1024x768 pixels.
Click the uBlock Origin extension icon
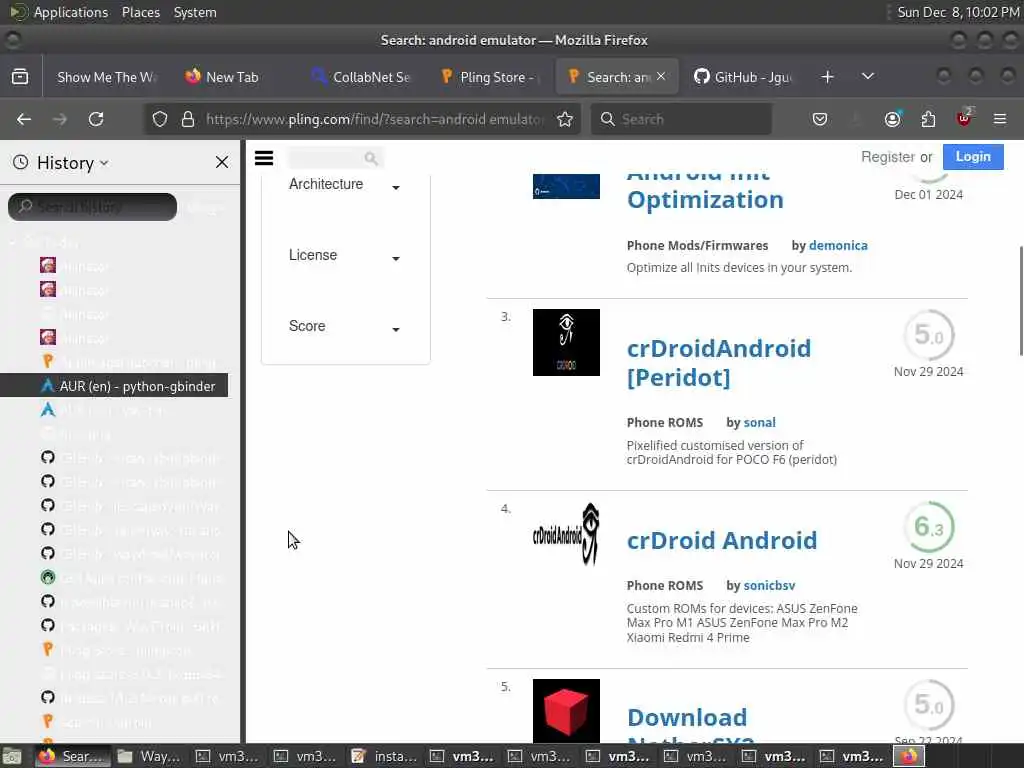[964, 118]
